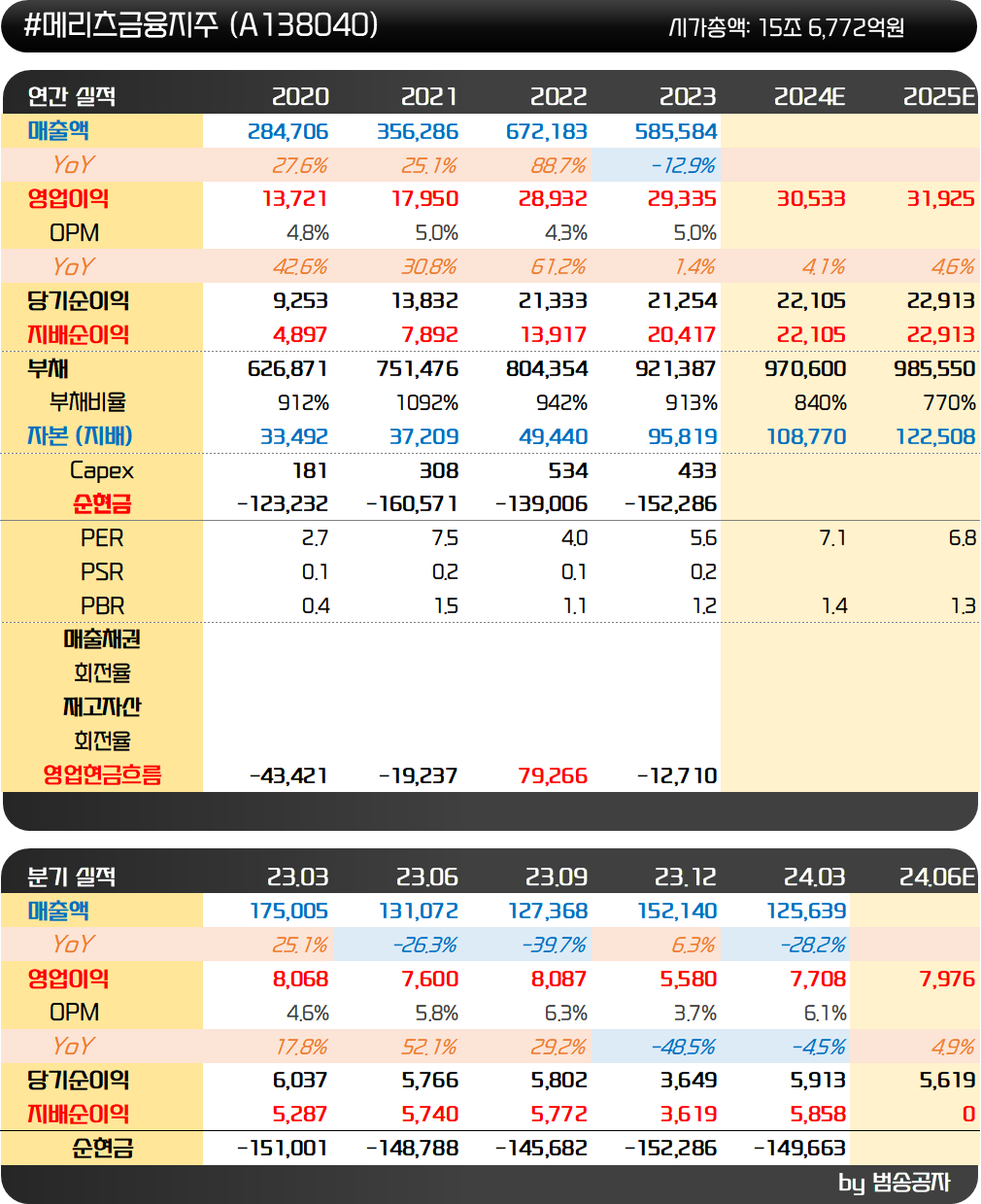The width and height of the screenshot is (981, 1204).
Task: Click the 2024E column header
Action: point(809,96)
